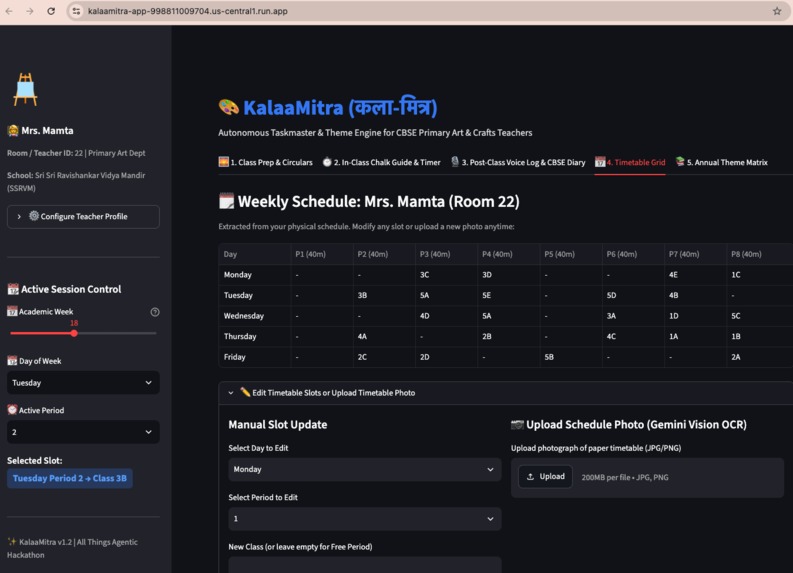Click the P5 (40m) column header

[570, 254]
